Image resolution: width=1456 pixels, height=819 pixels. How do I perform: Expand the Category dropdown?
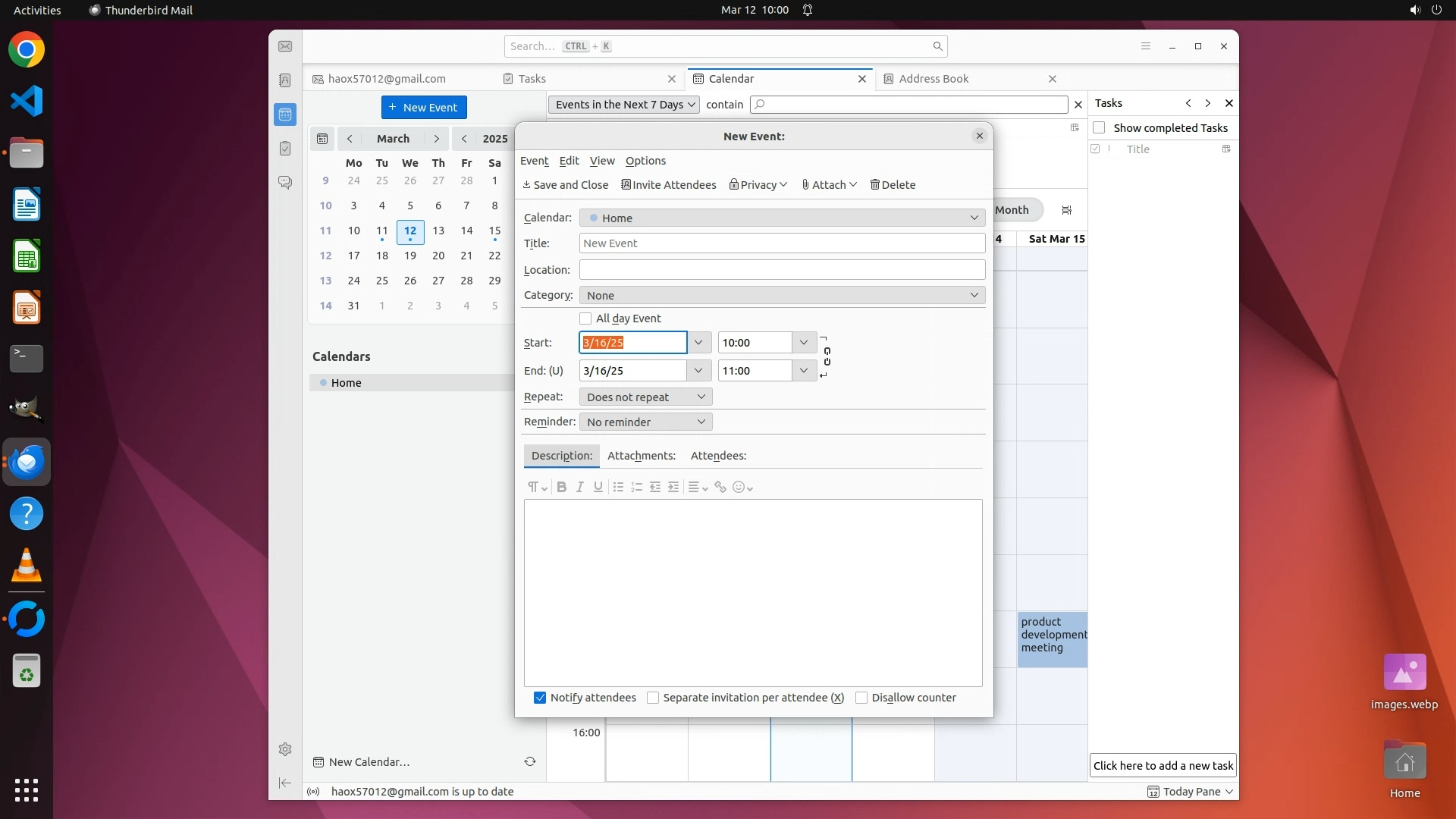pyautogui.click(x=782, y=295)
